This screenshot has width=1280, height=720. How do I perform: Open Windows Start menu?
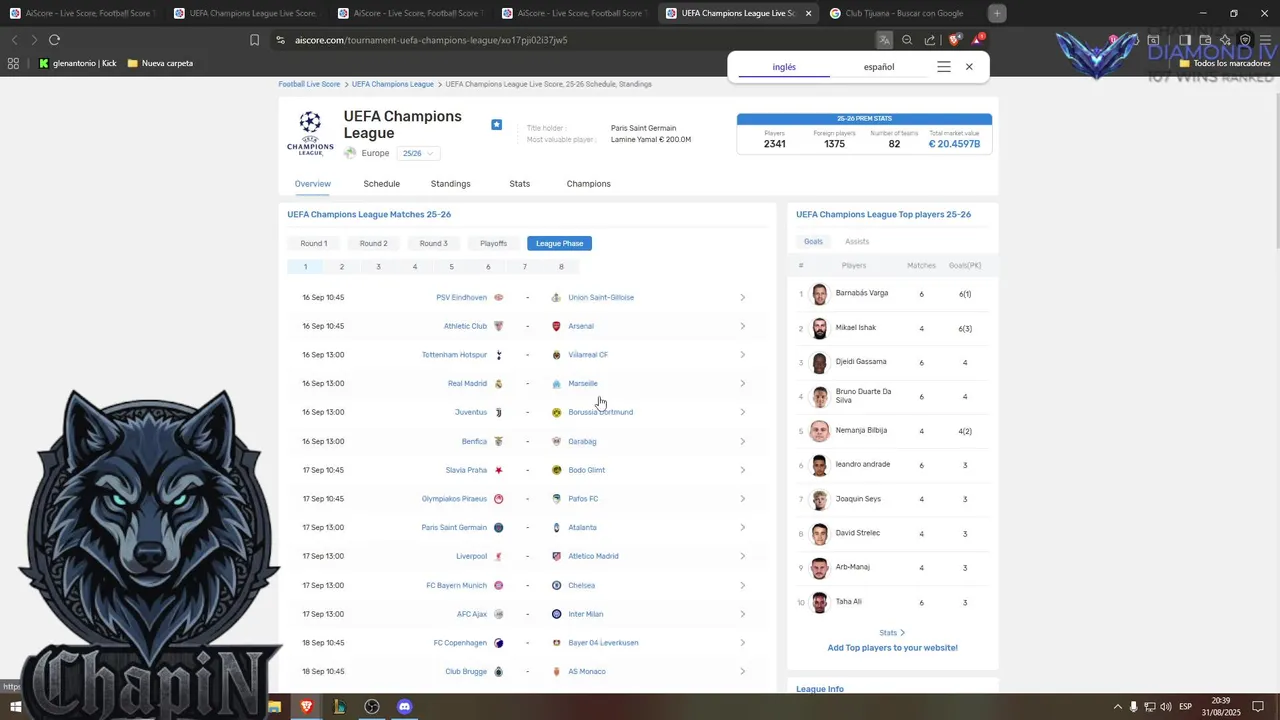pyautogui.click(x=16, y=707)
